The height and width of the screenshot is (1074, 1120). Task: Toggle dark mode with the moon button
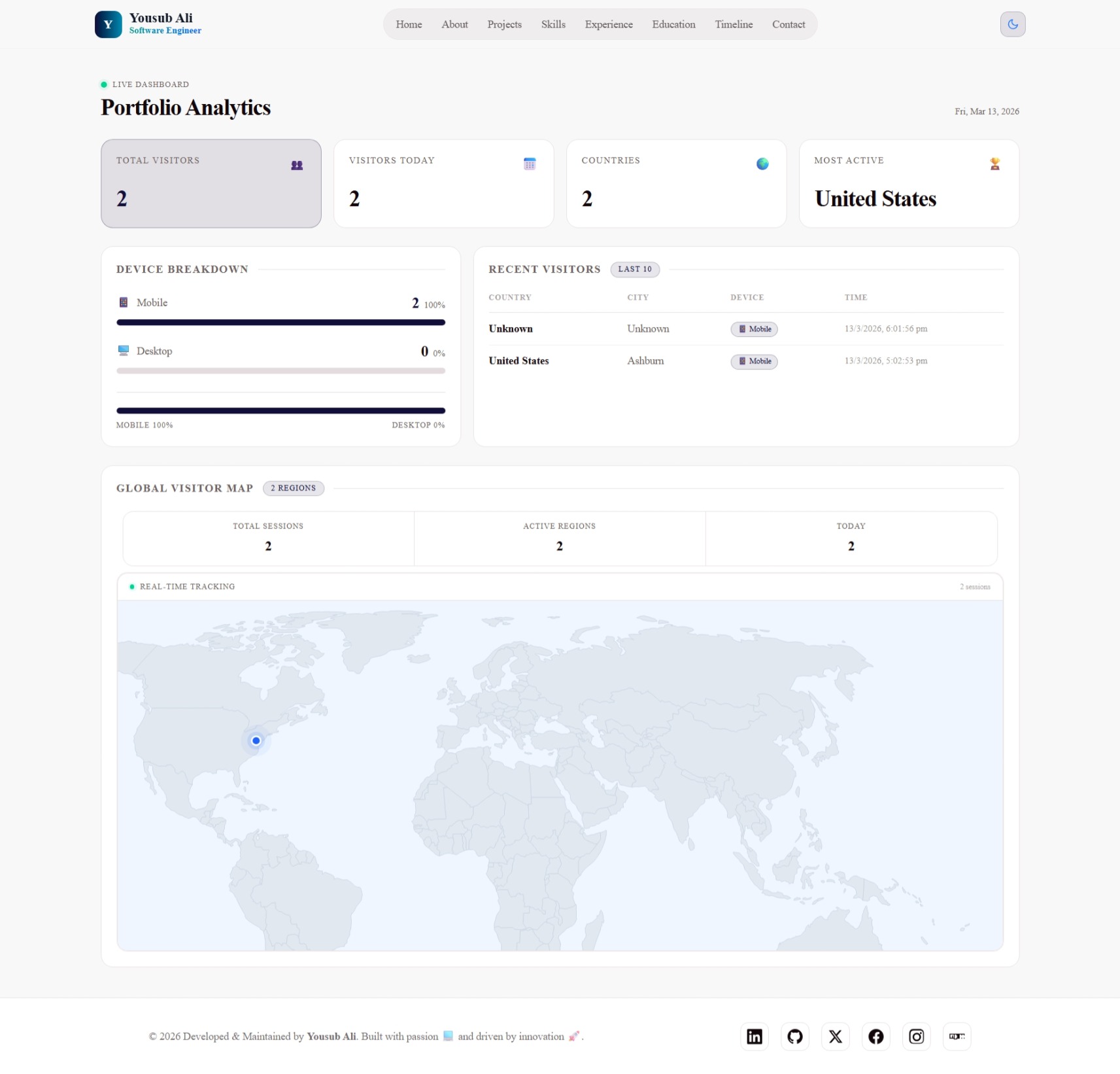1013,24
